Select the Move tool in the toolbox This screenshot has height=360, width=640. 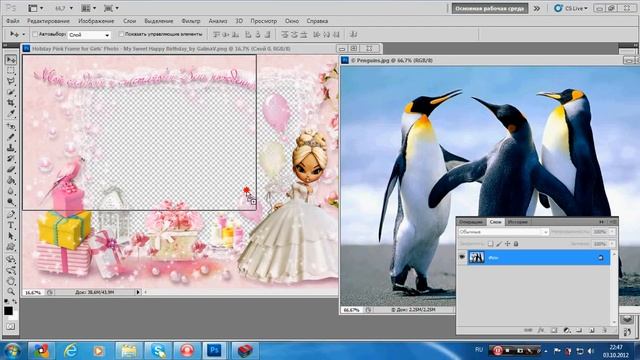coord(11,60)
